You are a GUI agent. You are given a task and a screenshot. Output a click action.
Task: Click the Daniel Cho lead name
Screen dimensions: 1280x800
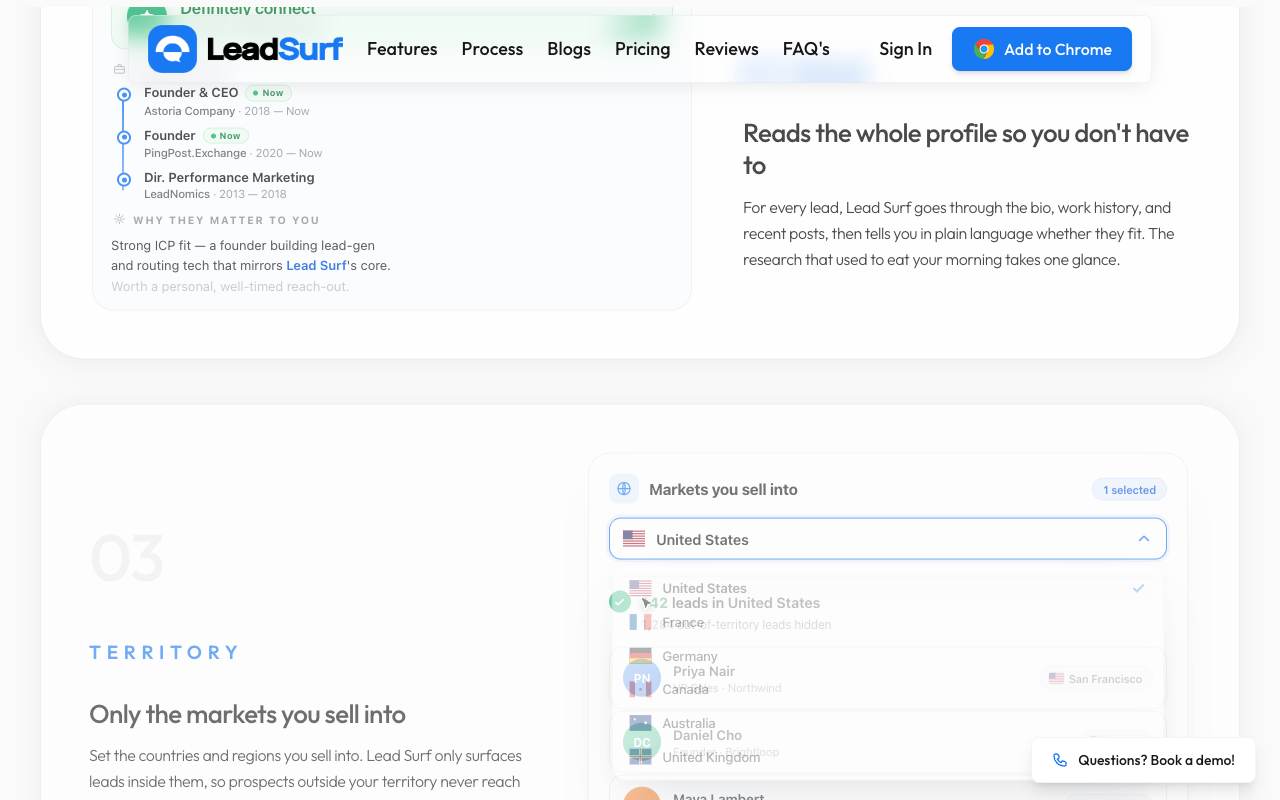click(707, 735)
